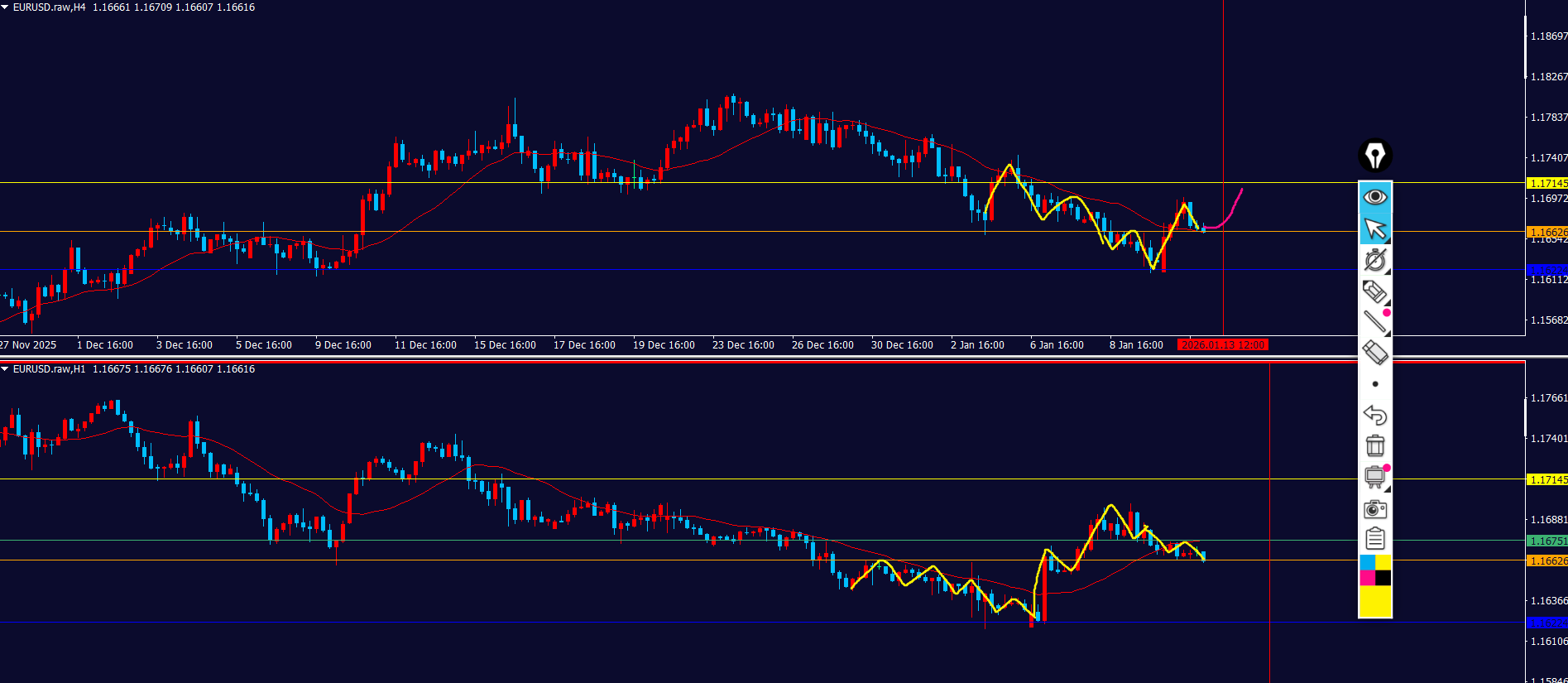Click the pen nib logo button
The height and width of the screenshot is (683, 1568).
(1375, 156)
